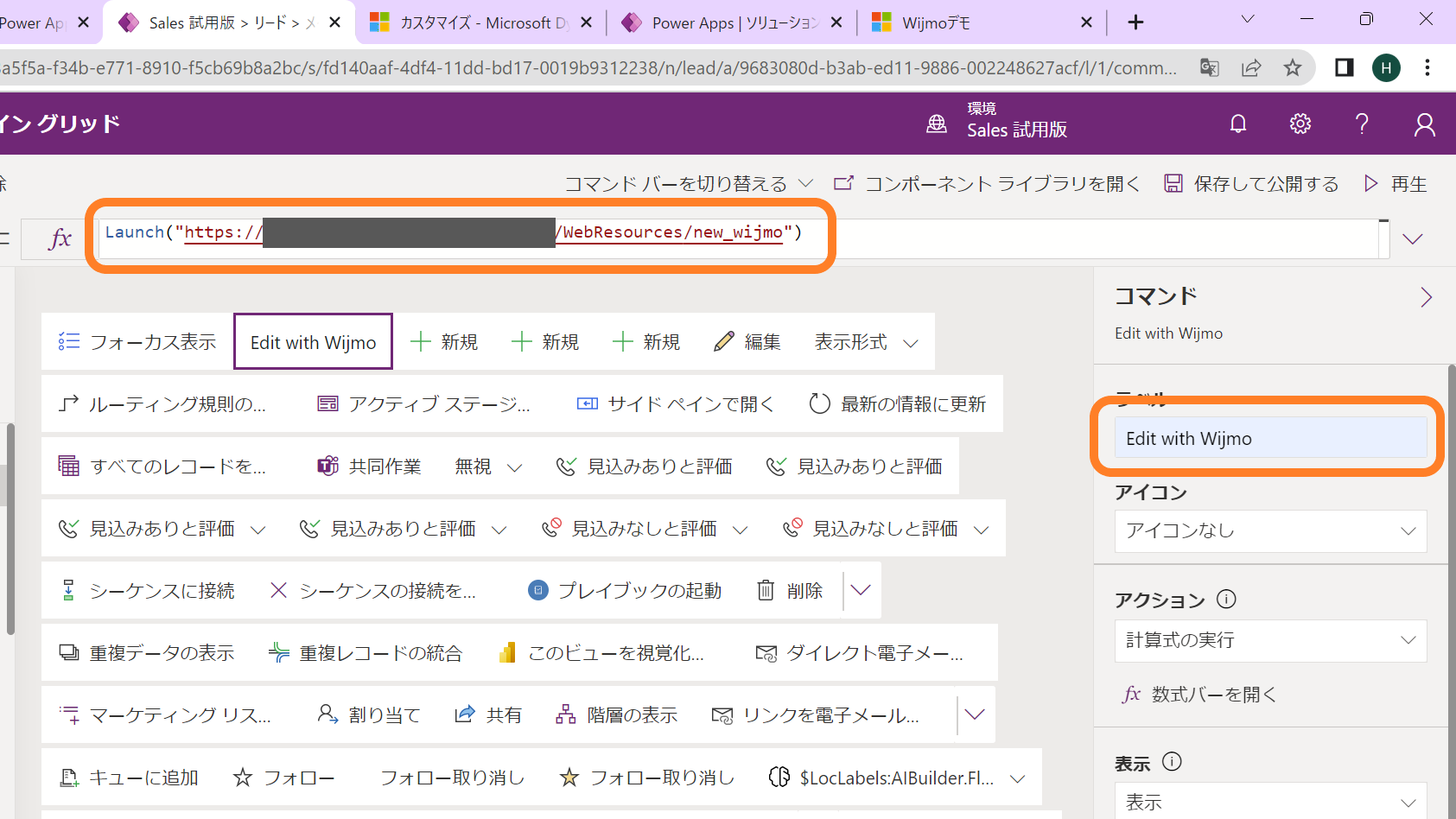Screen dimensions: 1456x819
Task: Expand the chevron after リンクを電子メール
Action: click(975, 715)
